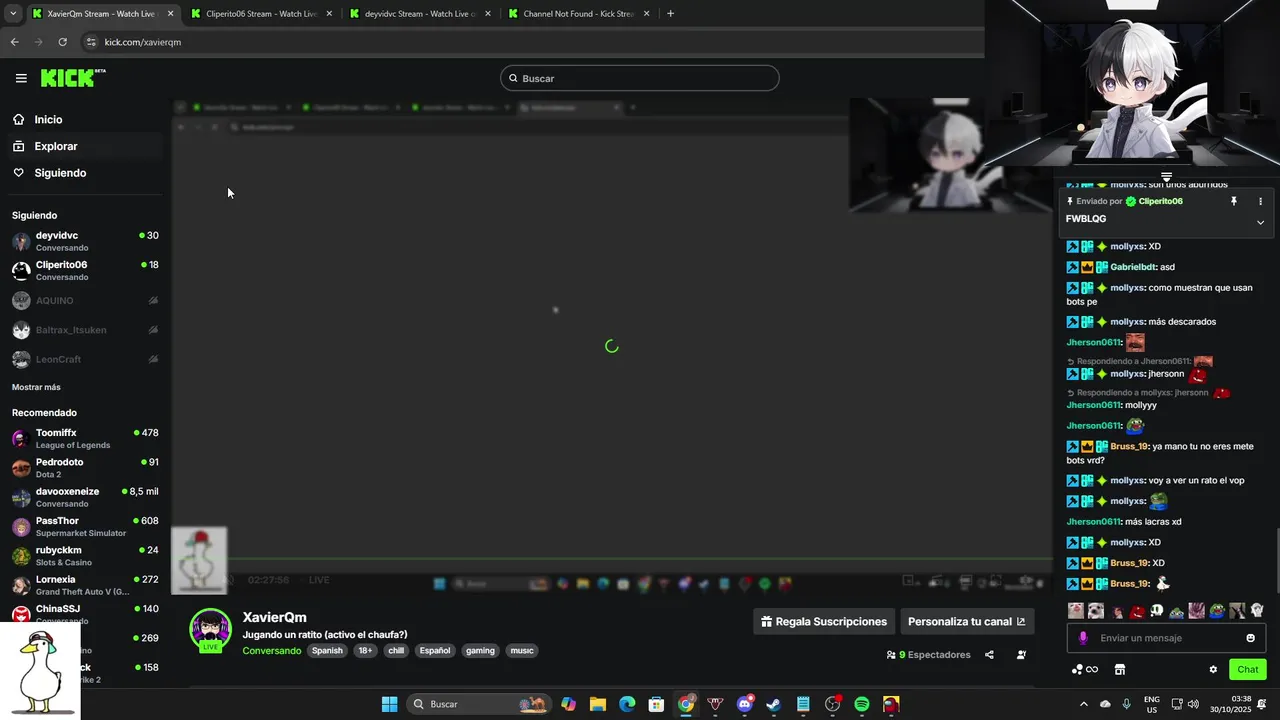Open chat settings gear
The image size is (1280, 720).
pyautogui.click(x=1213, y=670)
